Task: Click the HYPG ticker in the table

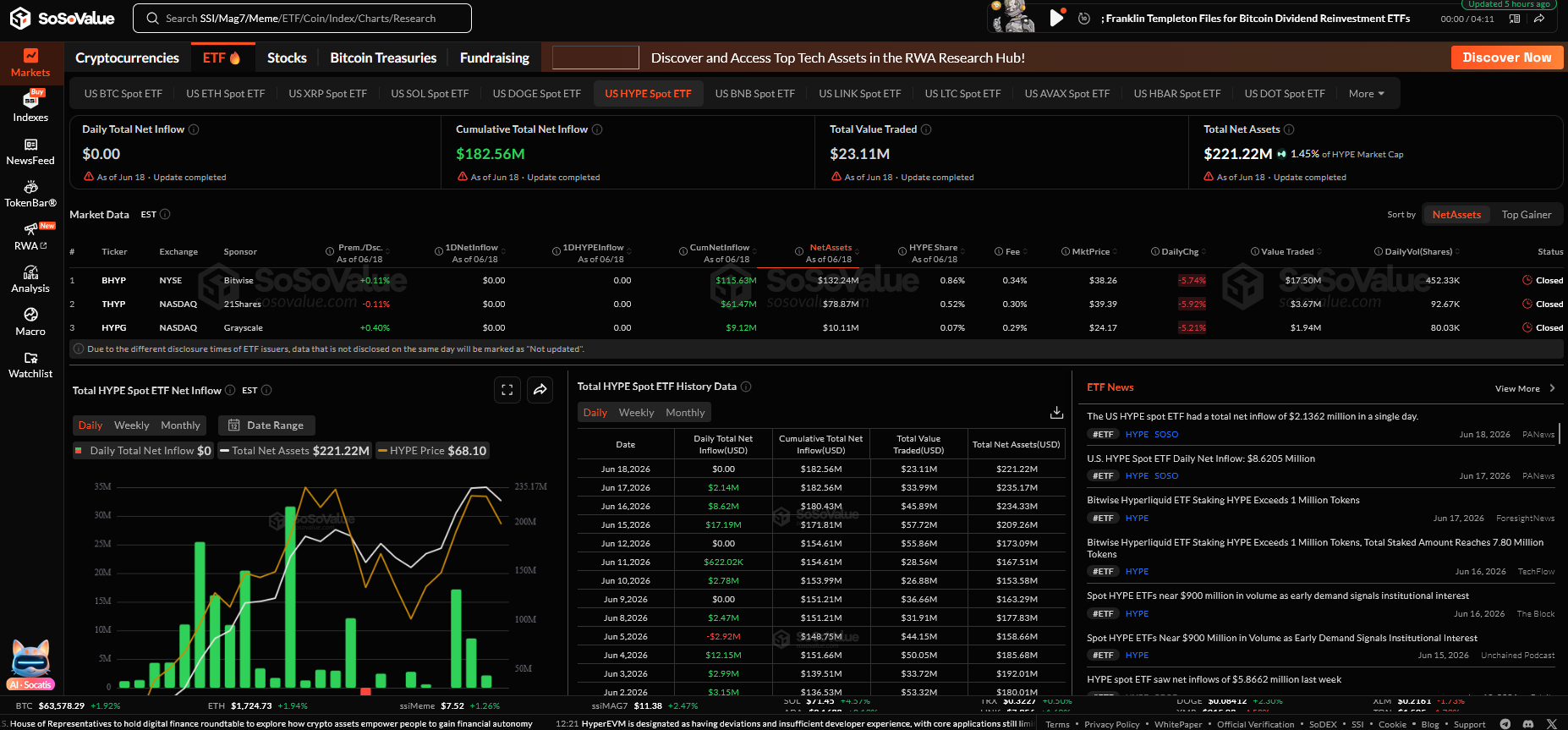Action: coord(114,327)
